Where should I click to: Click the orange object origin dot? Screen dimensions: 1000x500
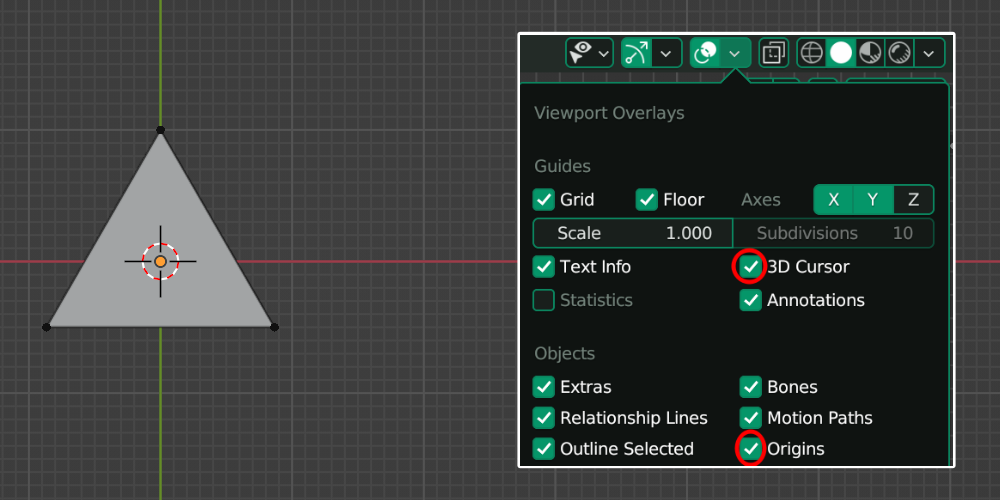(161, 261)
